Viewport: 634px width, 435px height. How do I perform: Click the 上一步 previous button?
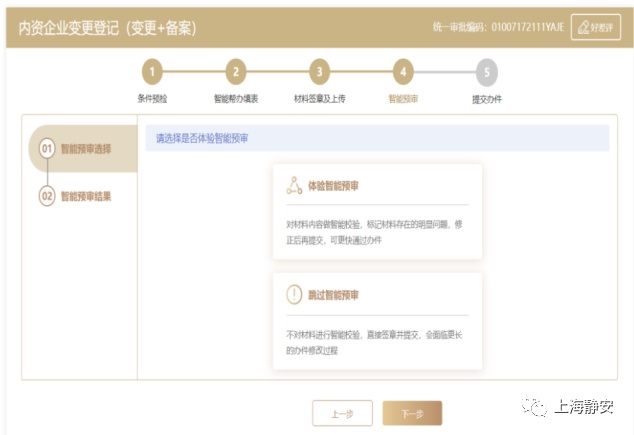[342, 413]
